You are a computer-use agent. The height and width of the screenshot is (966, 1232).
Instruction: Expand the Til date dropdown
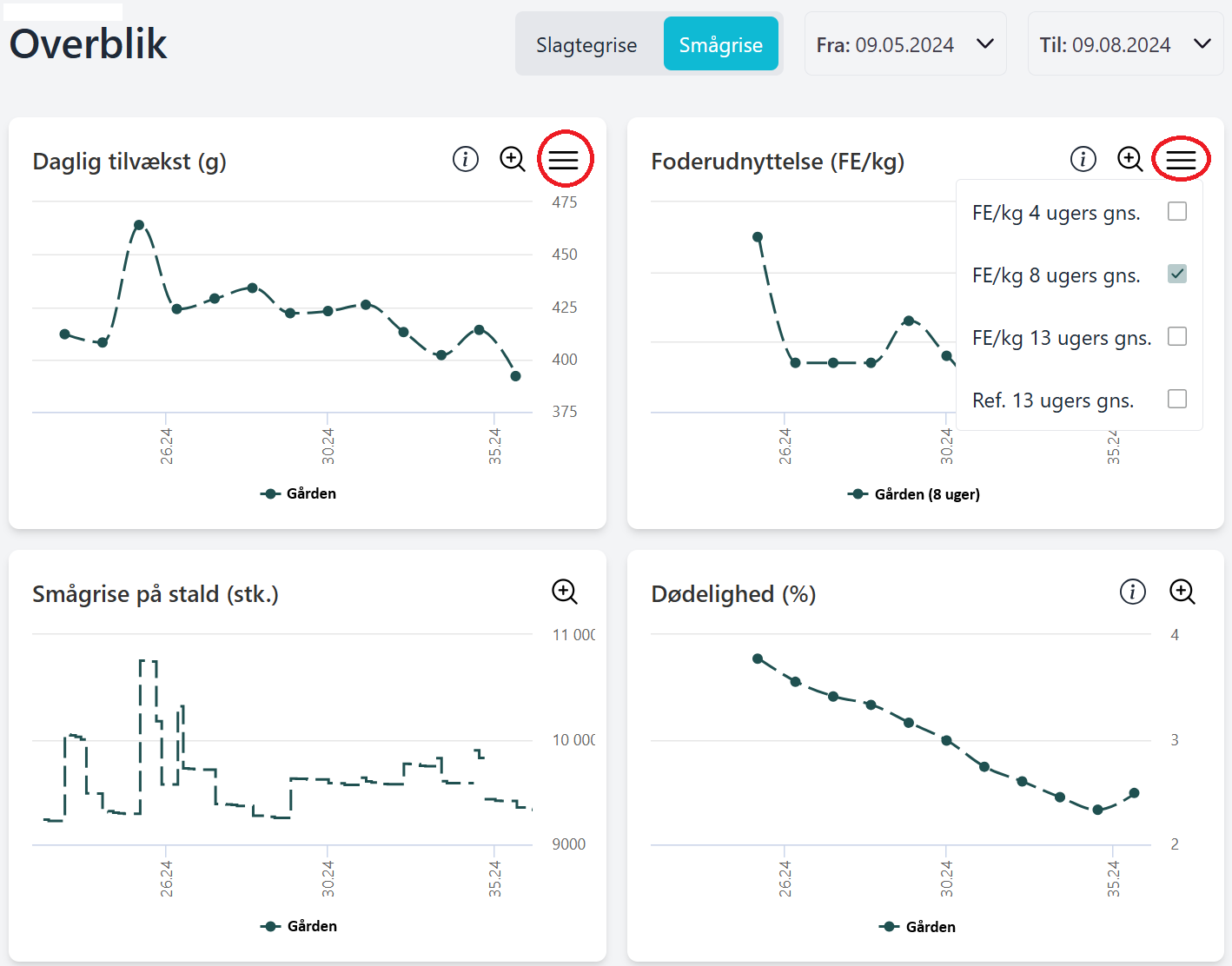point(1125,44)
